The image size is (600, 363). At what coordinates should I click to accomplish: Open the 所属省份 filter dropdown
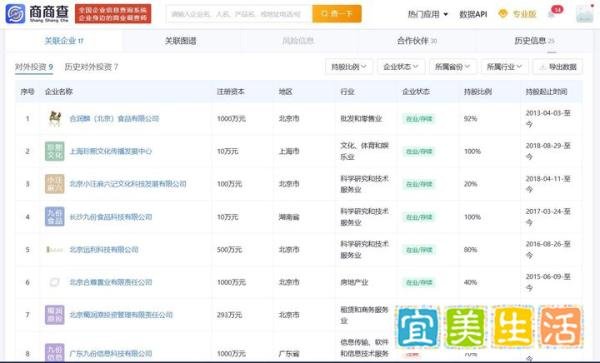453,67
